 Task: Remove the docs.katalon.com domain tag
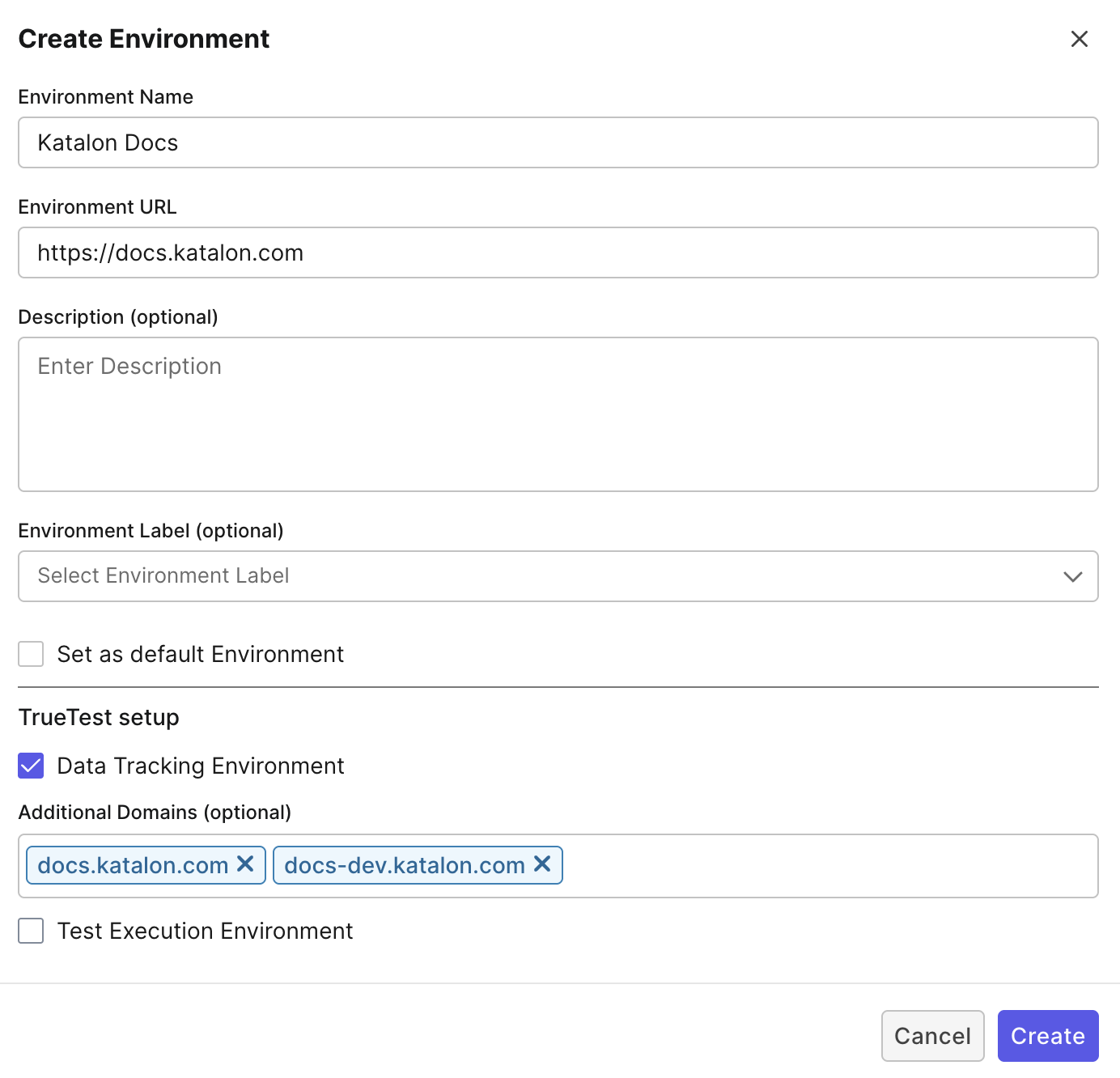pos(245,864)
